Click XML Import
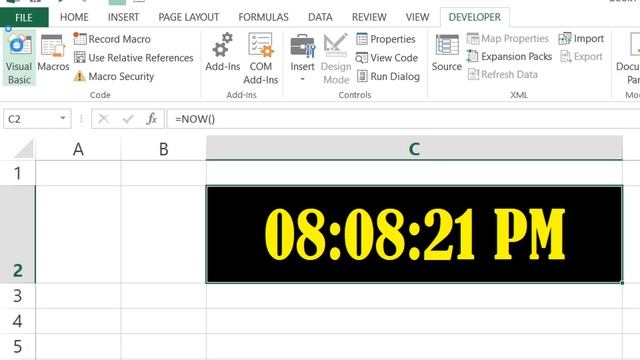Image resolution: width=640 pixels, height=360 pixels. [x=581, y=38]
